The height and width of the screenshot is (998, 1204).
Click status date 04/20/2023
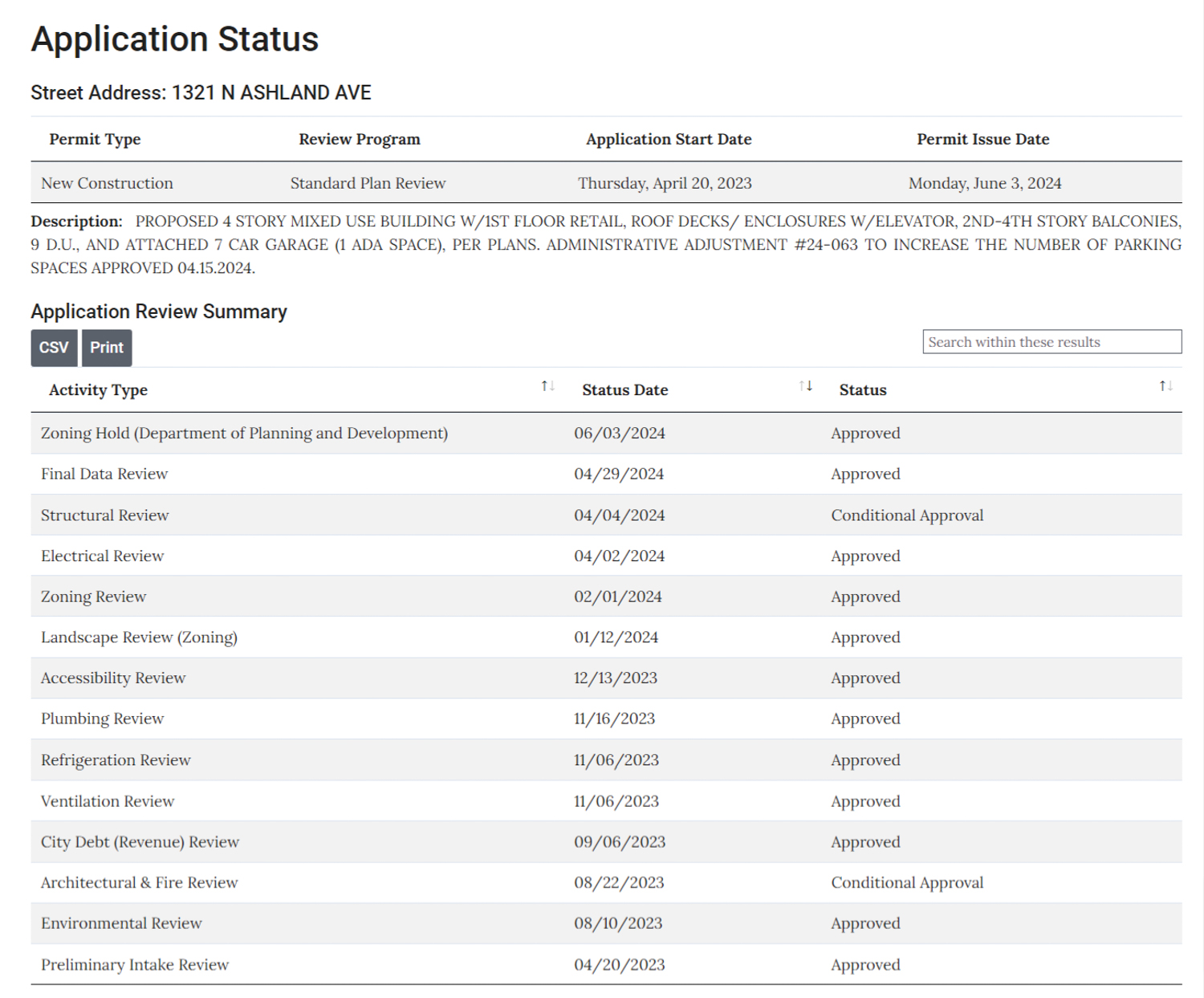click(x=619, y=965)
